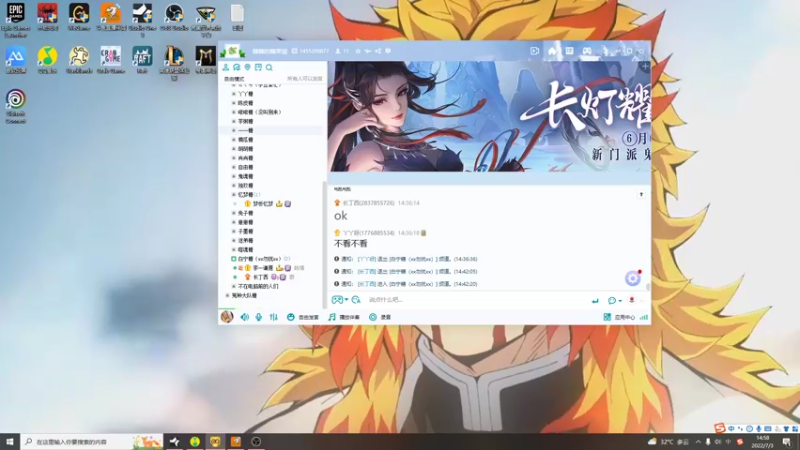Open the video camera icon in the YY title bar
The height and width of the screenshot is (450, 800).
[535, 51]
